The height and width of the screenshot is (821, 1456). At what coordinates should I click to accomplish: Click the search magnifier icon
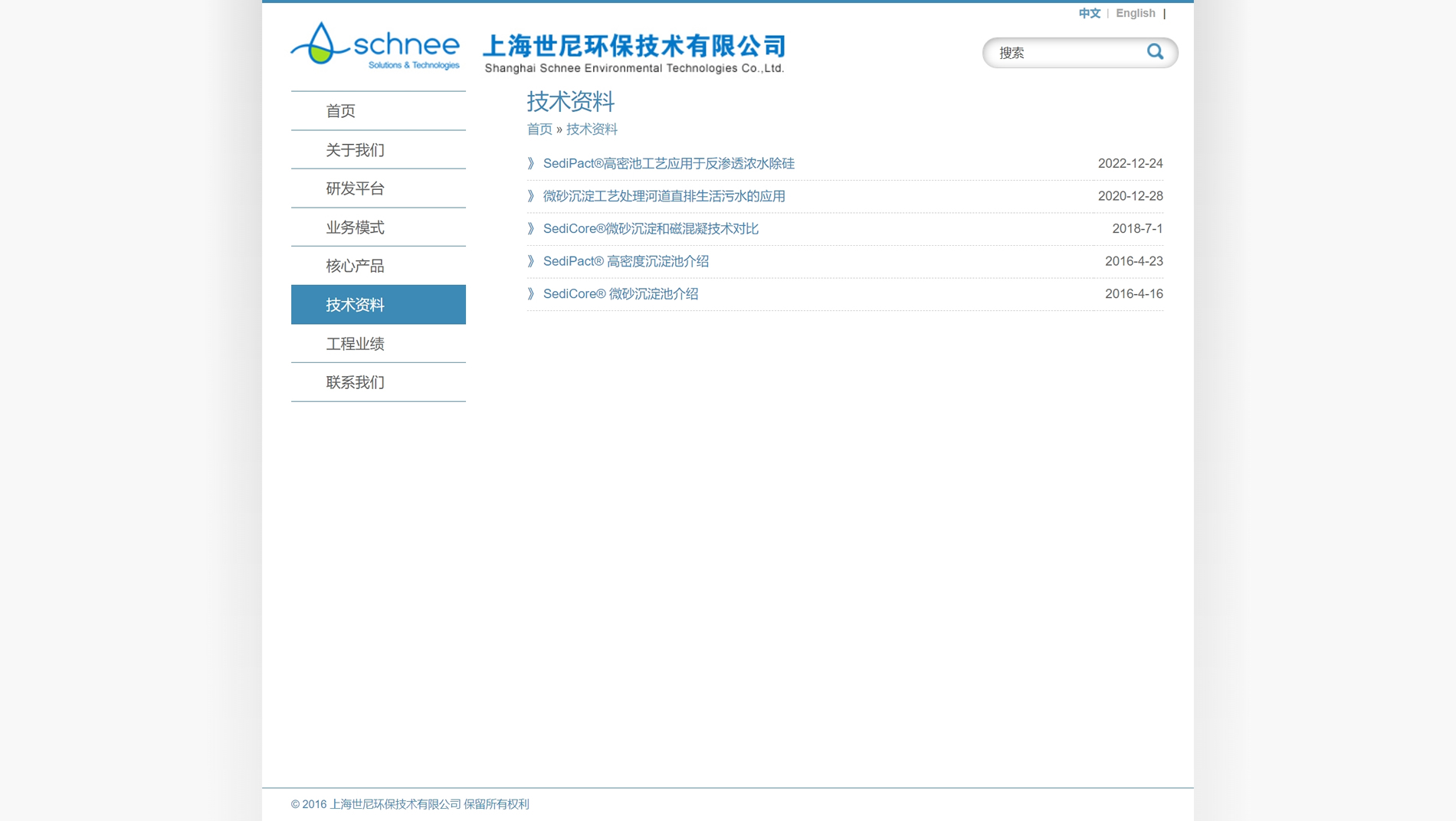1155,52
